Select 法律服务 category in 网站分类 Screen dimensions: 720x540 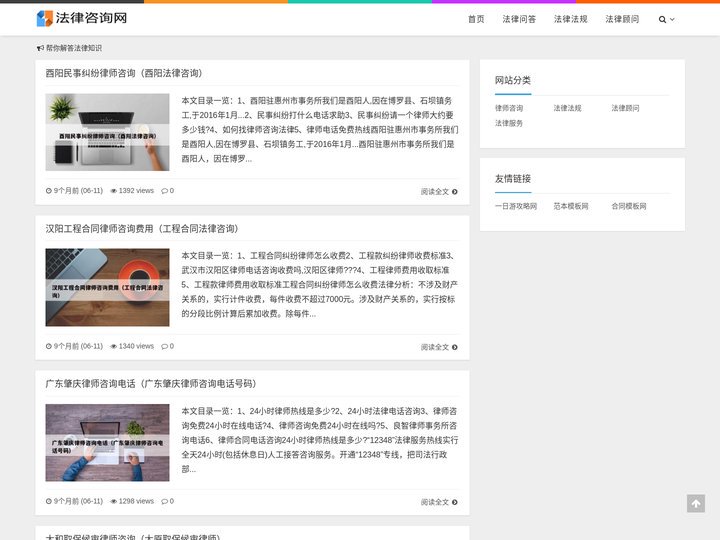(x=509, y=123)
